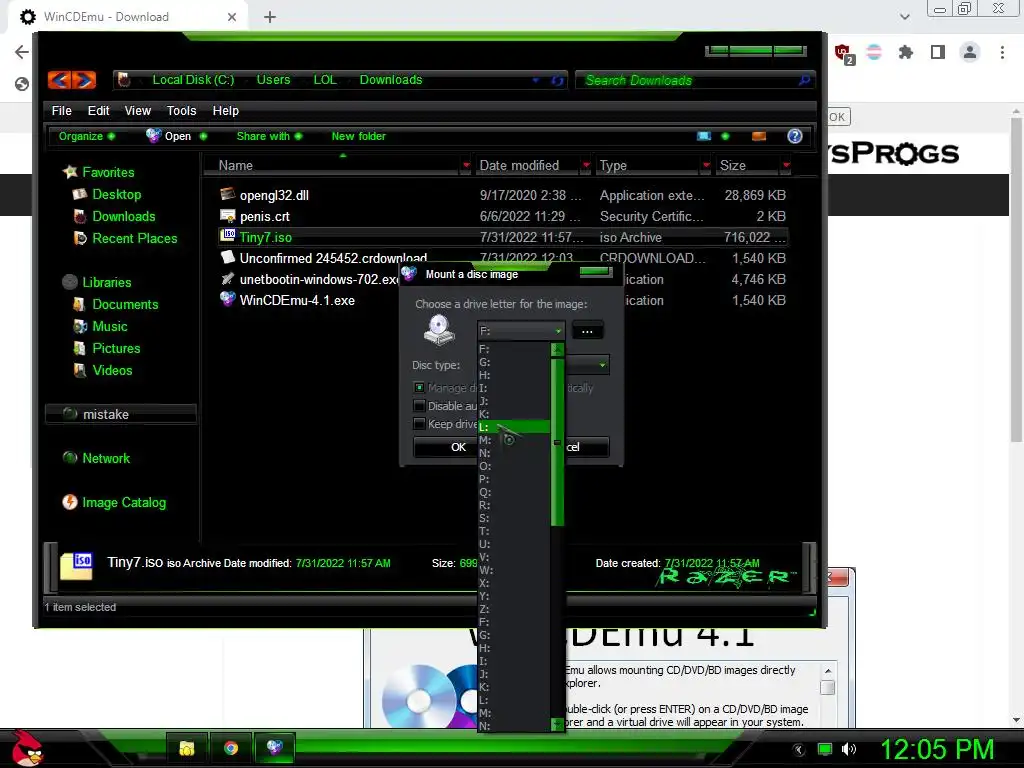Click the search magnifier icon
Viewport: 1024px width, 768px height.
[805, 80]
